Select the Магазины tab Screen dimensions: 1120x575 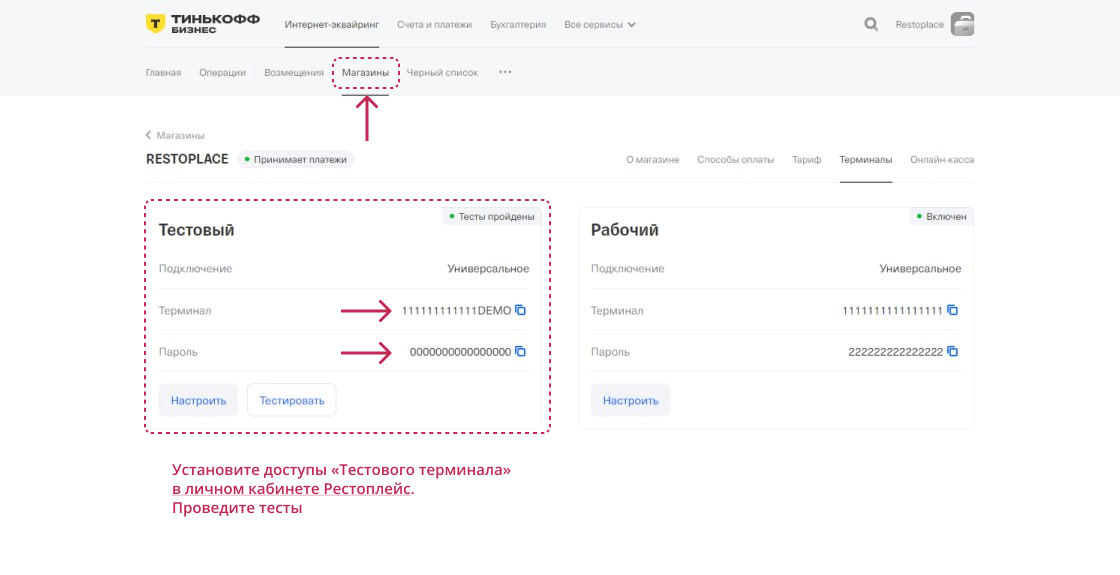click(365, 72)
